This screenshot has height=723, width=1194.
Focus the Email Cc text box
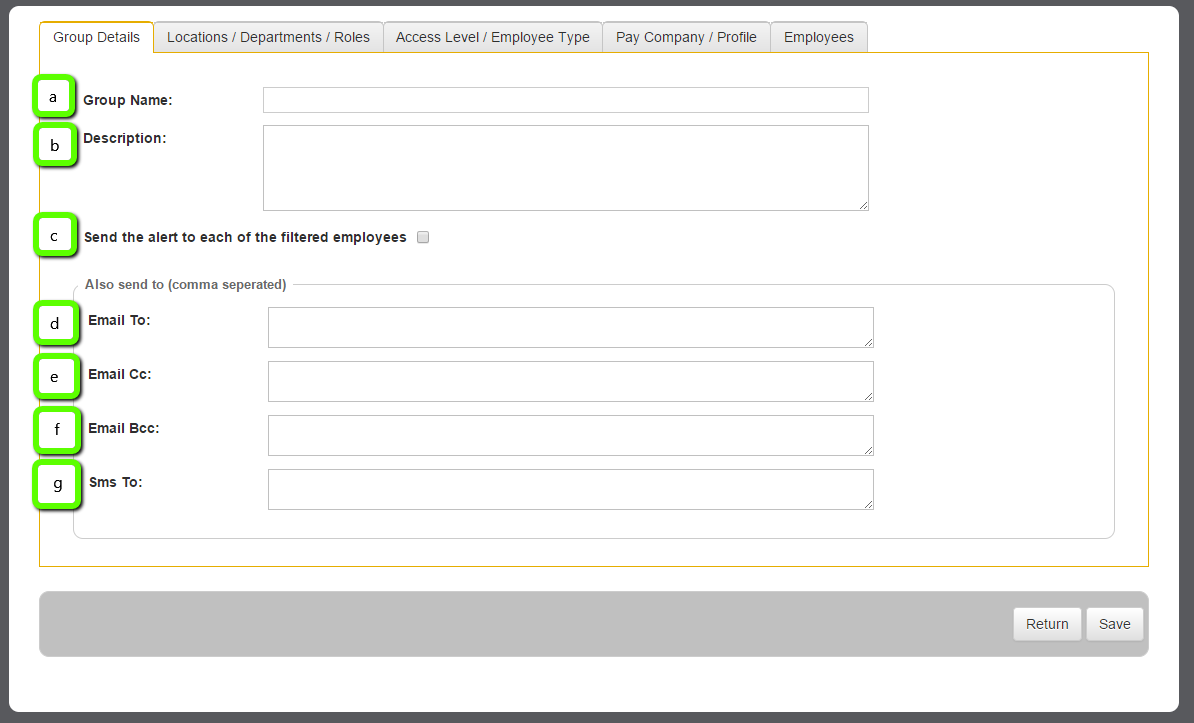pos(570,382)
